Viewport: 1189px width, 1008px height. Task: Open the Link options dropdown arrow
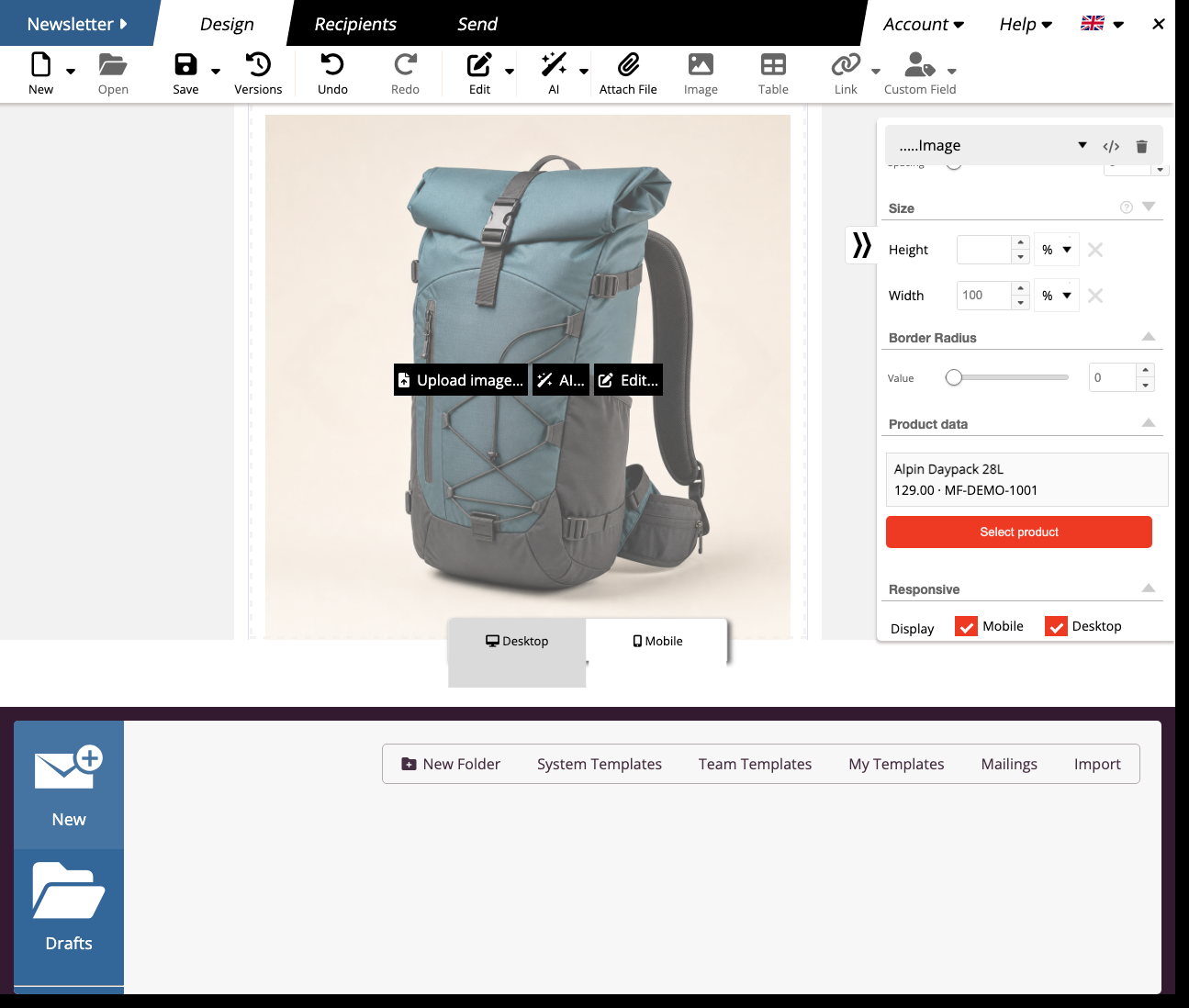pyautogui.click(x=876, y=71)
